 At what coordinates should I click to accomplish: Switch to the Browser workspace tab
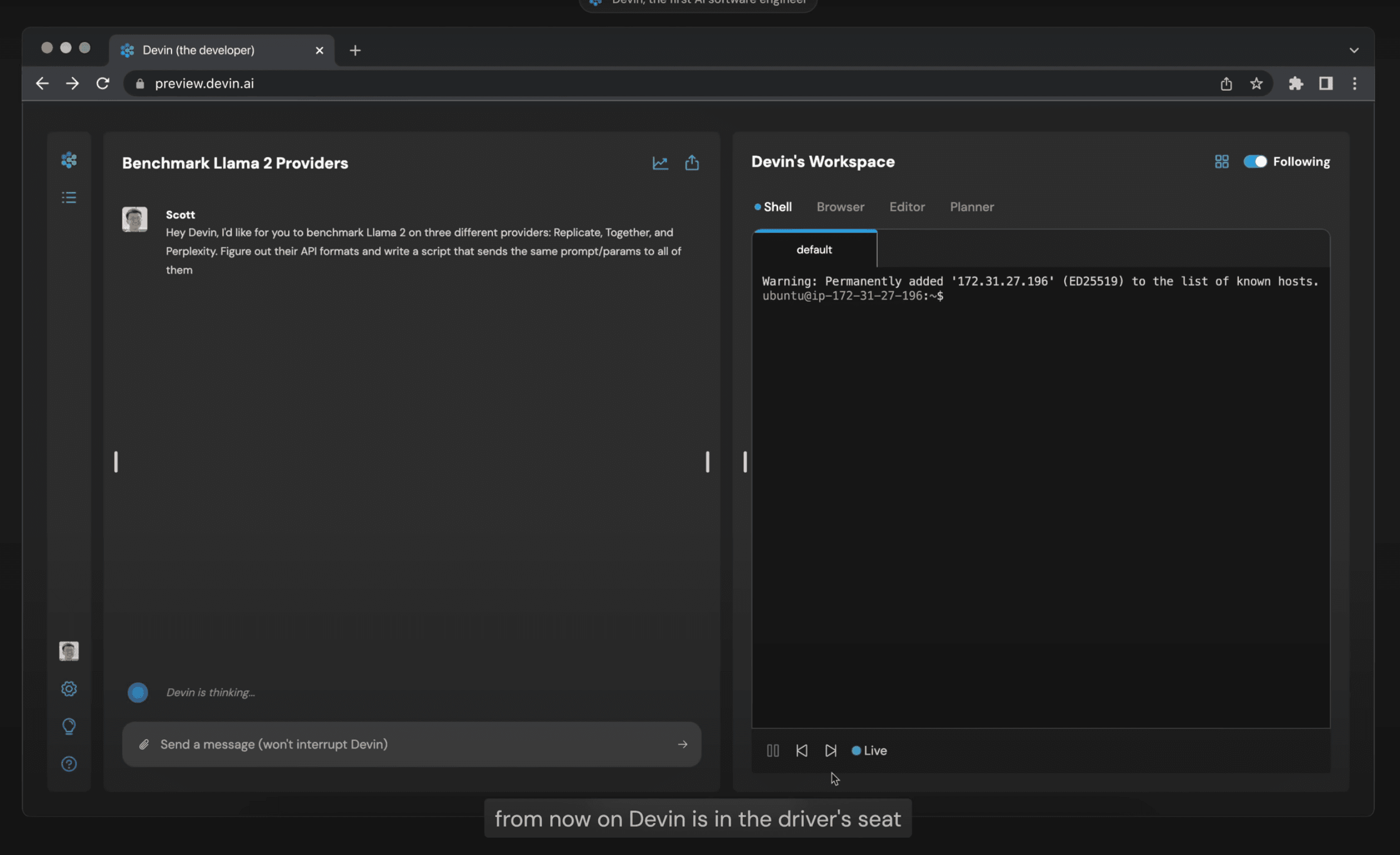point(840,207)
